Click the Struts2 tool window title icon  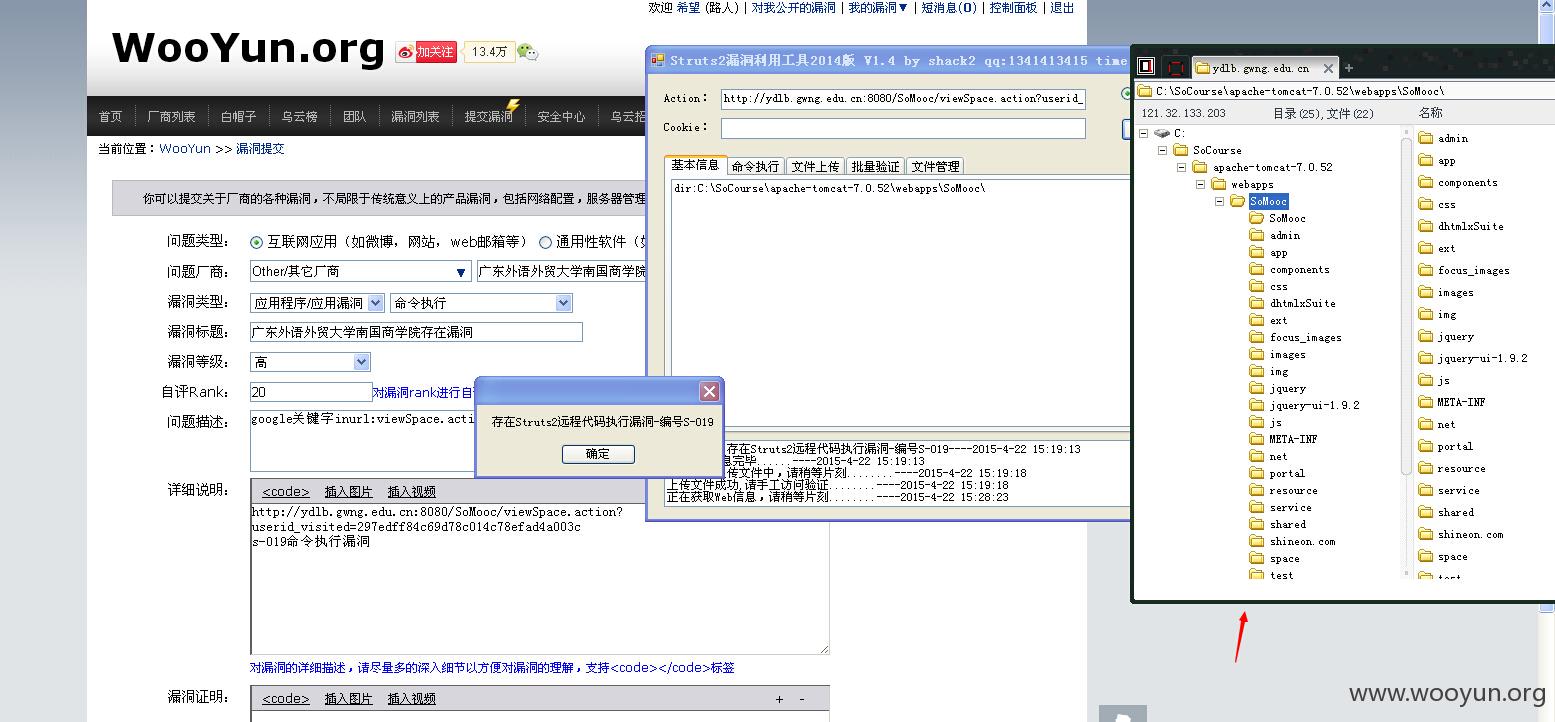coord(658,60)
